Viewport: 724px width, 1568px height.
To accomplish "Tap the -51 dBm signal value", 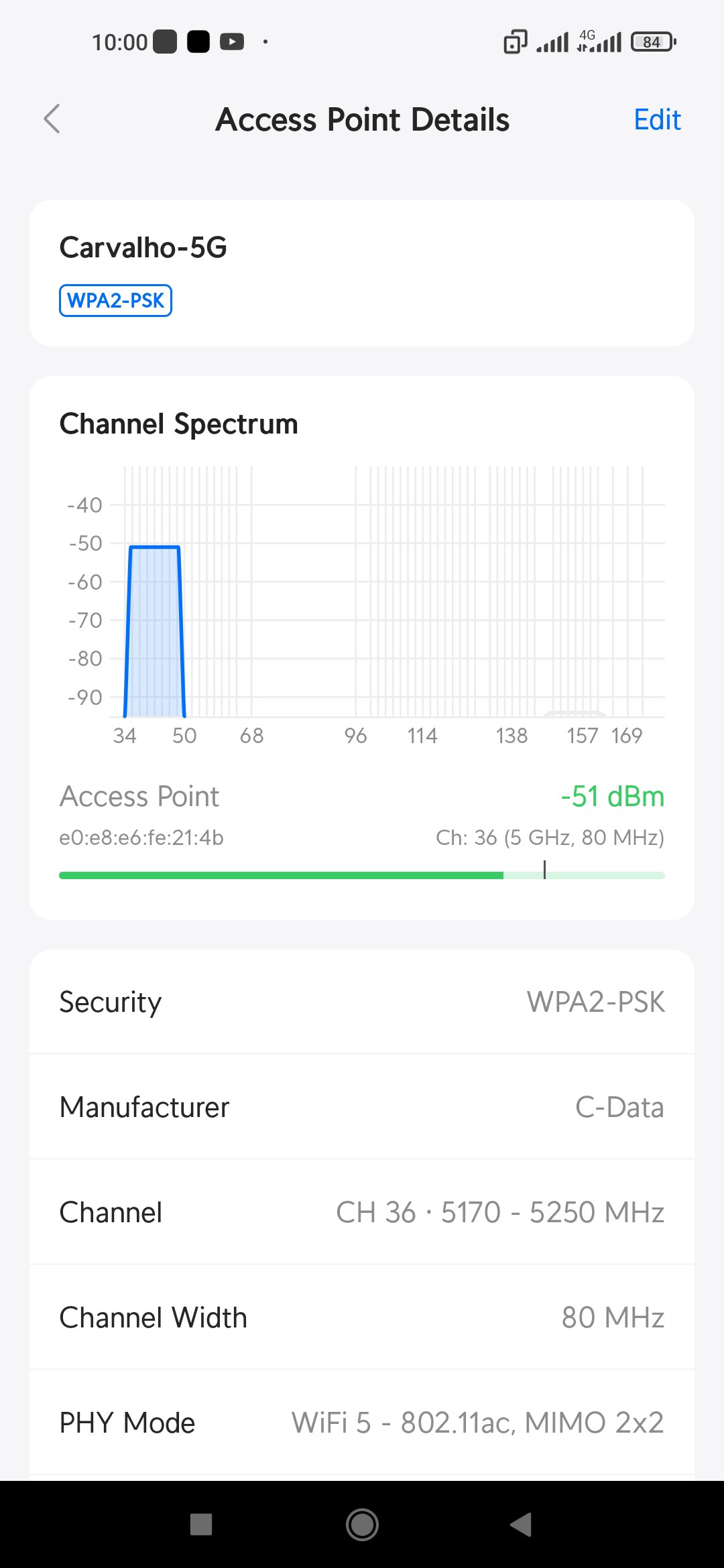I will [612, 797].
